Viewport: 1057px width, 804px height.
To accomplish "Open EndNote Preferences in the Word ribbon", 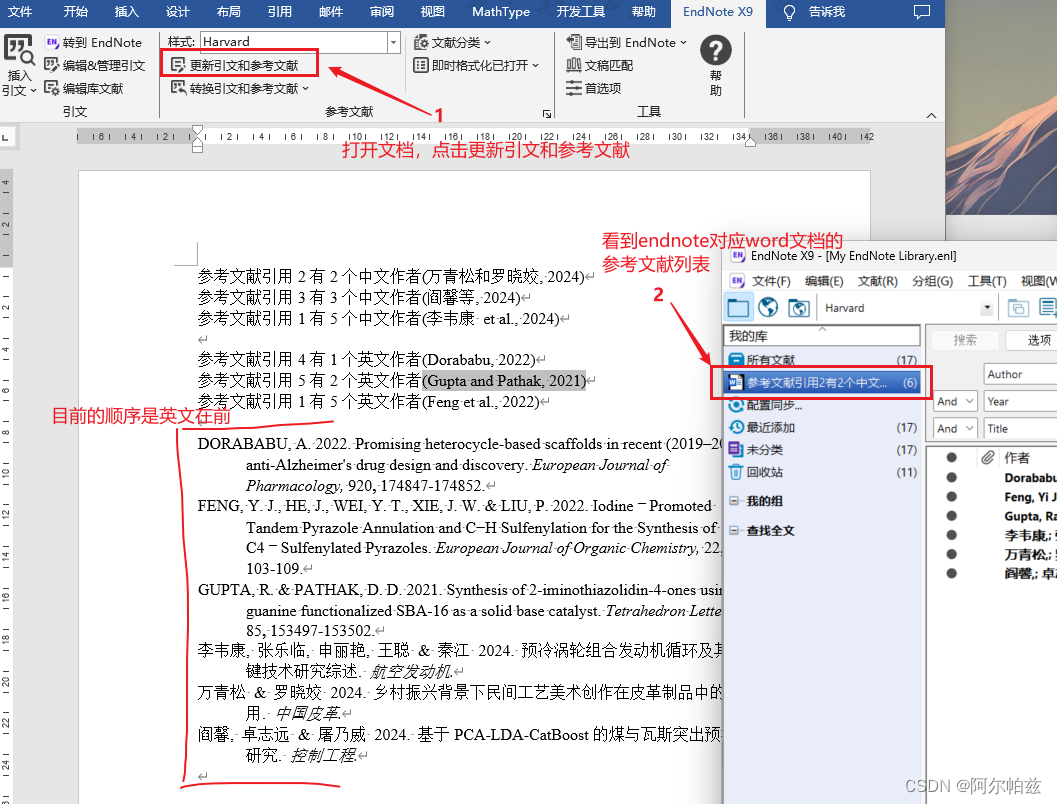I will coord(593,88).
